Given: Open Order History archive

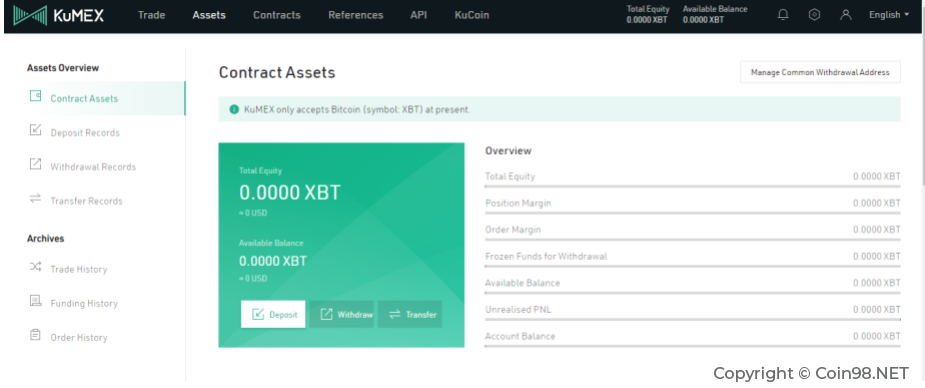Looking at the screenshot, I should (78, 338).
